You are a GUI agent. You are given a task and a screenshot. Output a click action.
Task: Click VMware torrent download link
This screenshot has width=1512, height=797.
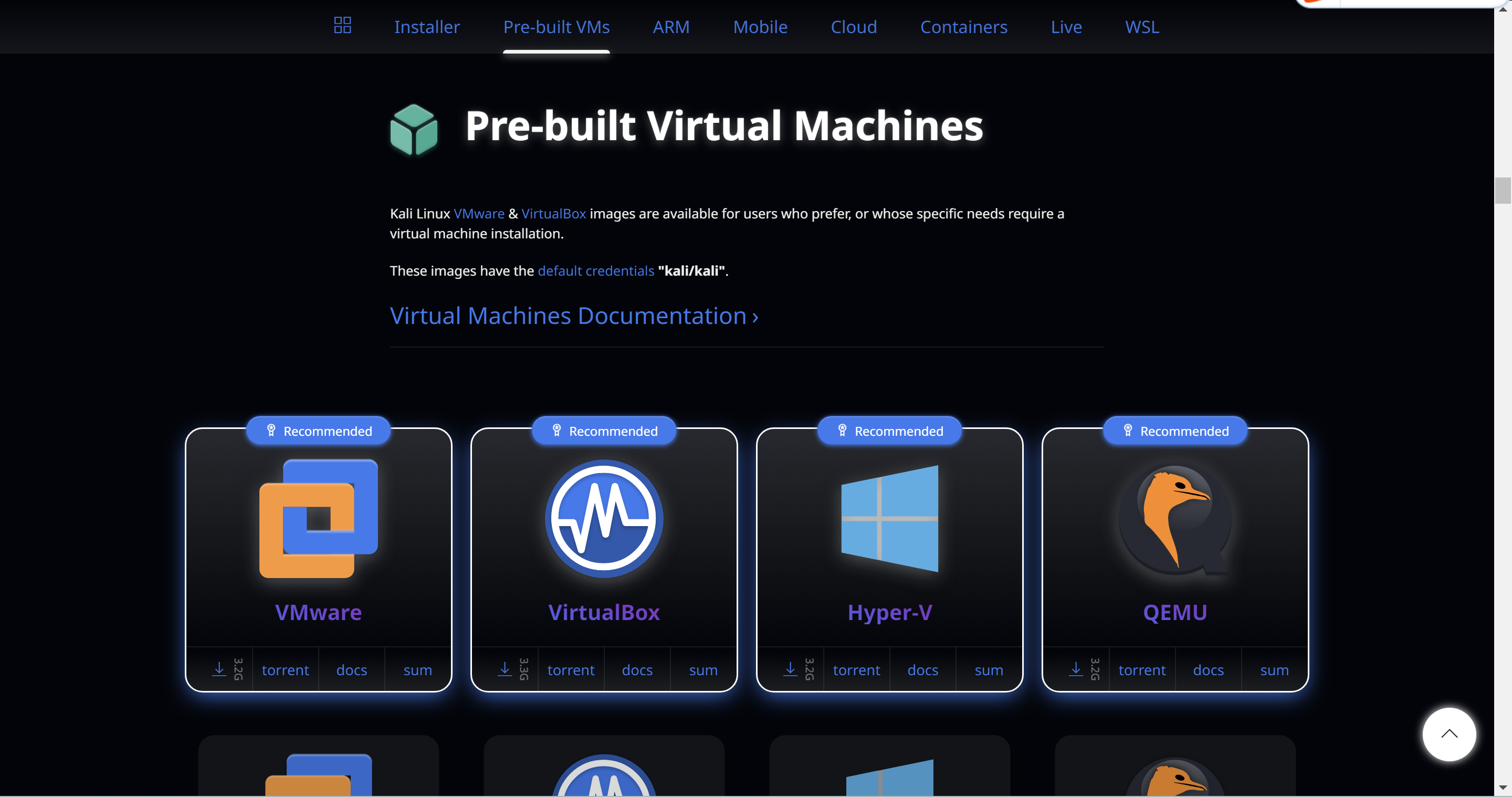(x=285, y=669)
